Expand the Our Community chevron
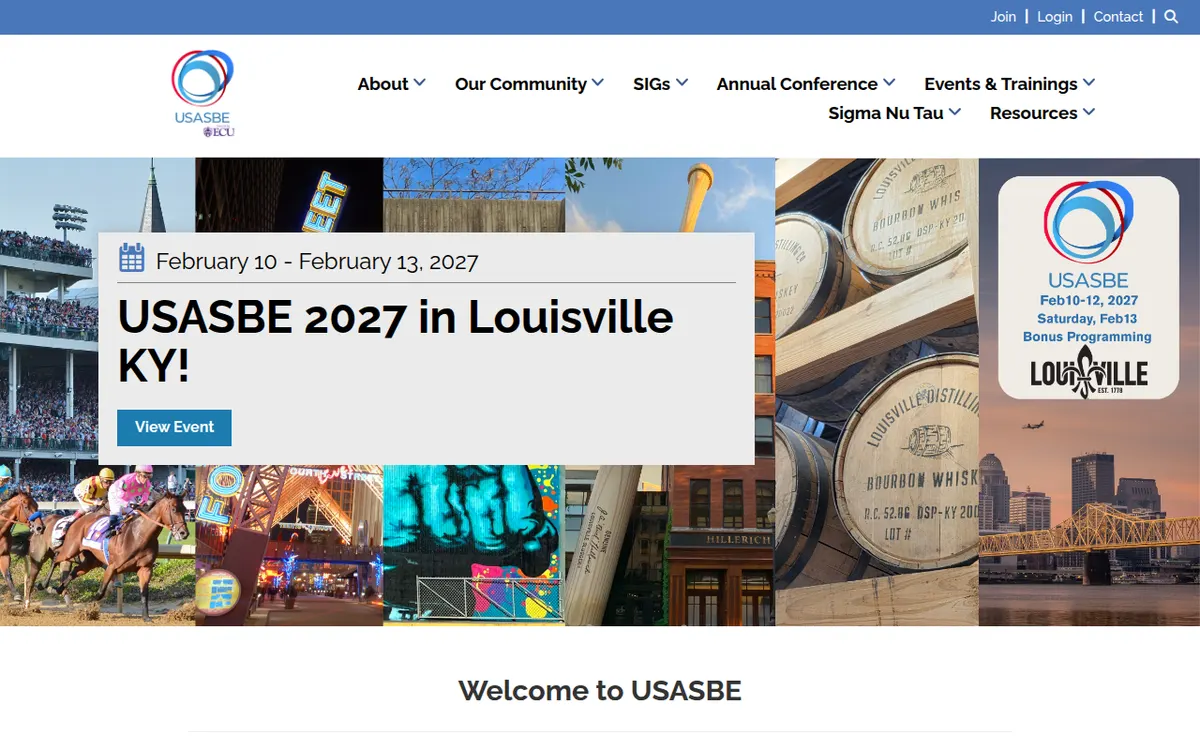The image size is (1200, 750). [x=598, y=83]
